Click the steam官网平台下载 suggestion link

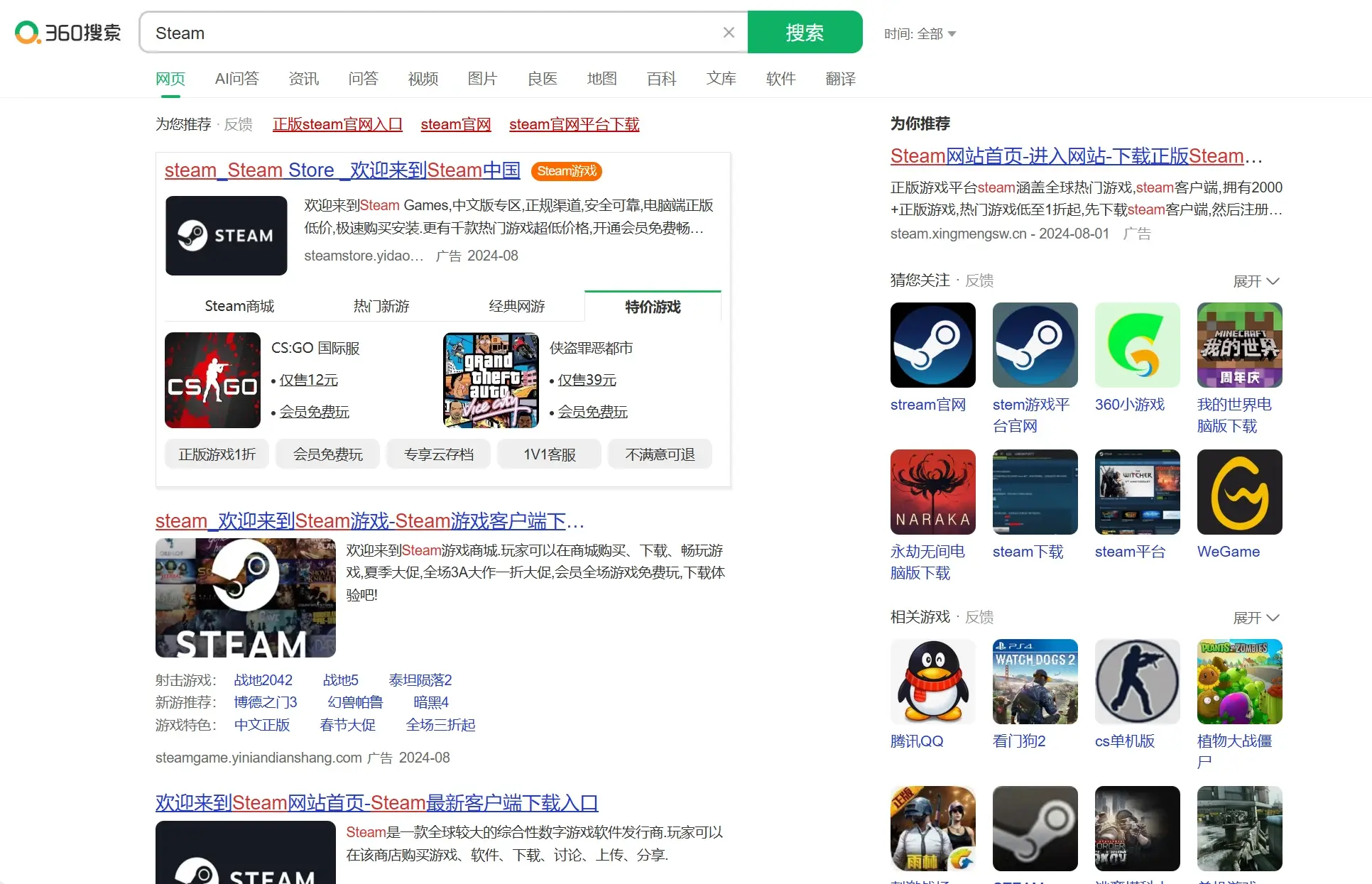(x=574, y=124)
